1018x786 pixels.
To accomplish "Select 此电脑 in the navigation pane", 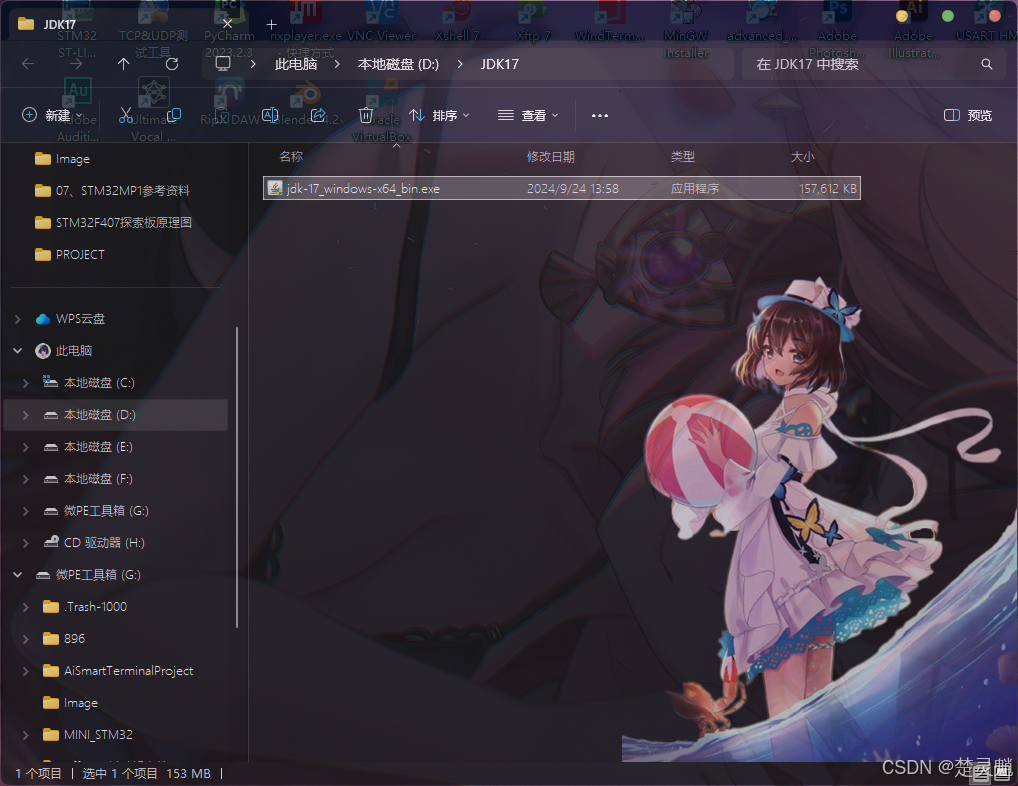I will [x=64, y=350].
